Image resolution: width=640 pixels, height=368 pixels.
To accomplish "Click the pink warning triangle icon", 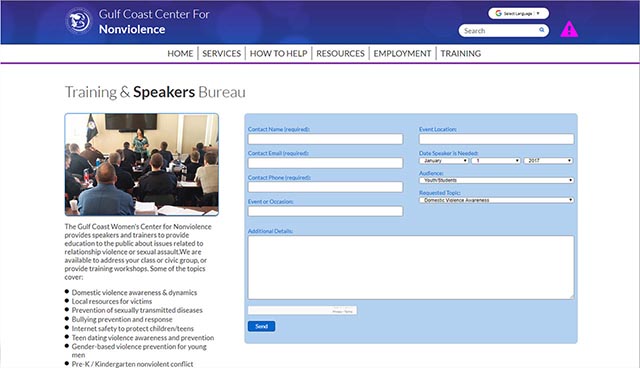I will coord(569,29).
